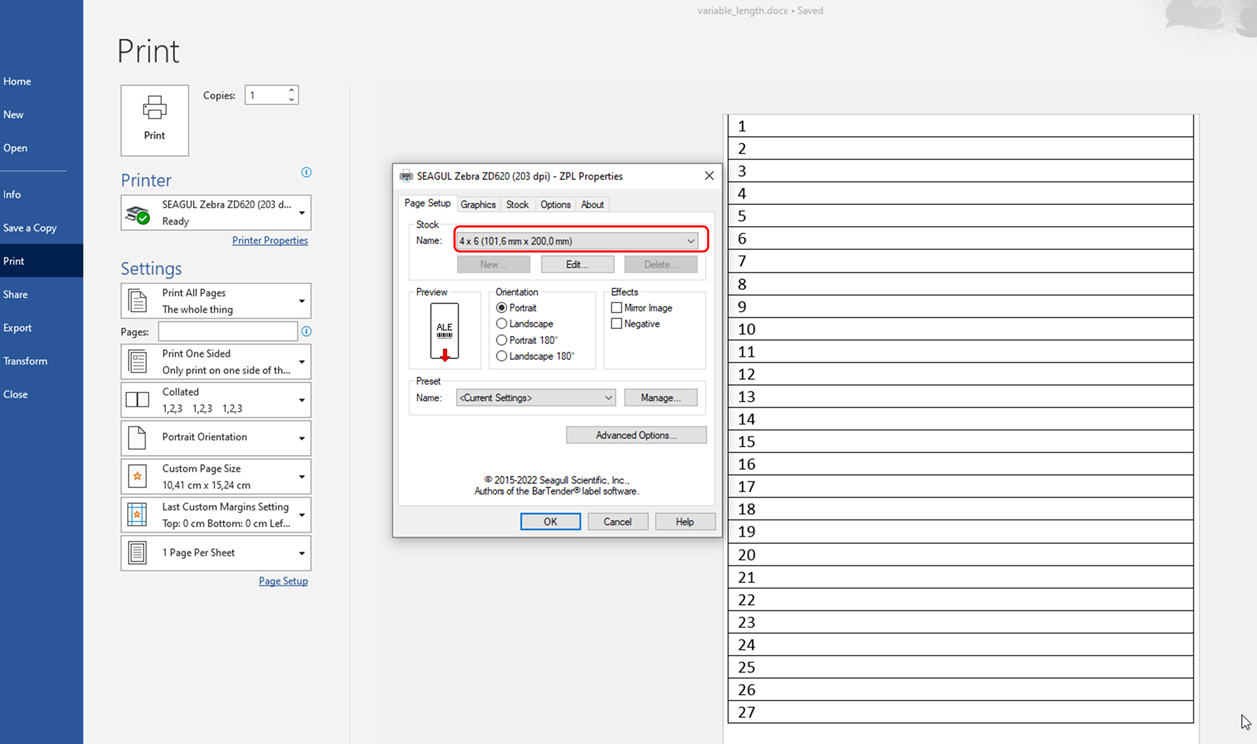Click the Custom Margins Setting icon
This screenshot has width=1257, height=744.
click(137, 514)
